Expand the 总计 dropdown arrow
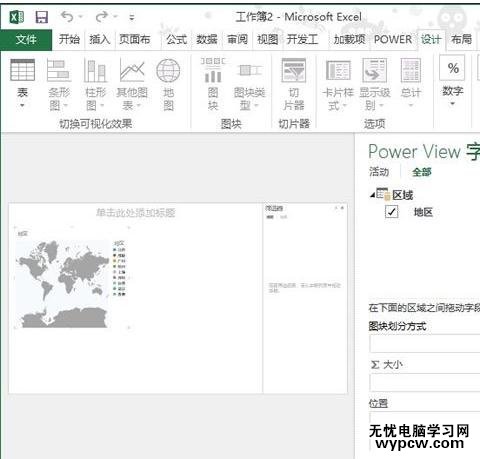480x459 pixels. tap(411, 105)
